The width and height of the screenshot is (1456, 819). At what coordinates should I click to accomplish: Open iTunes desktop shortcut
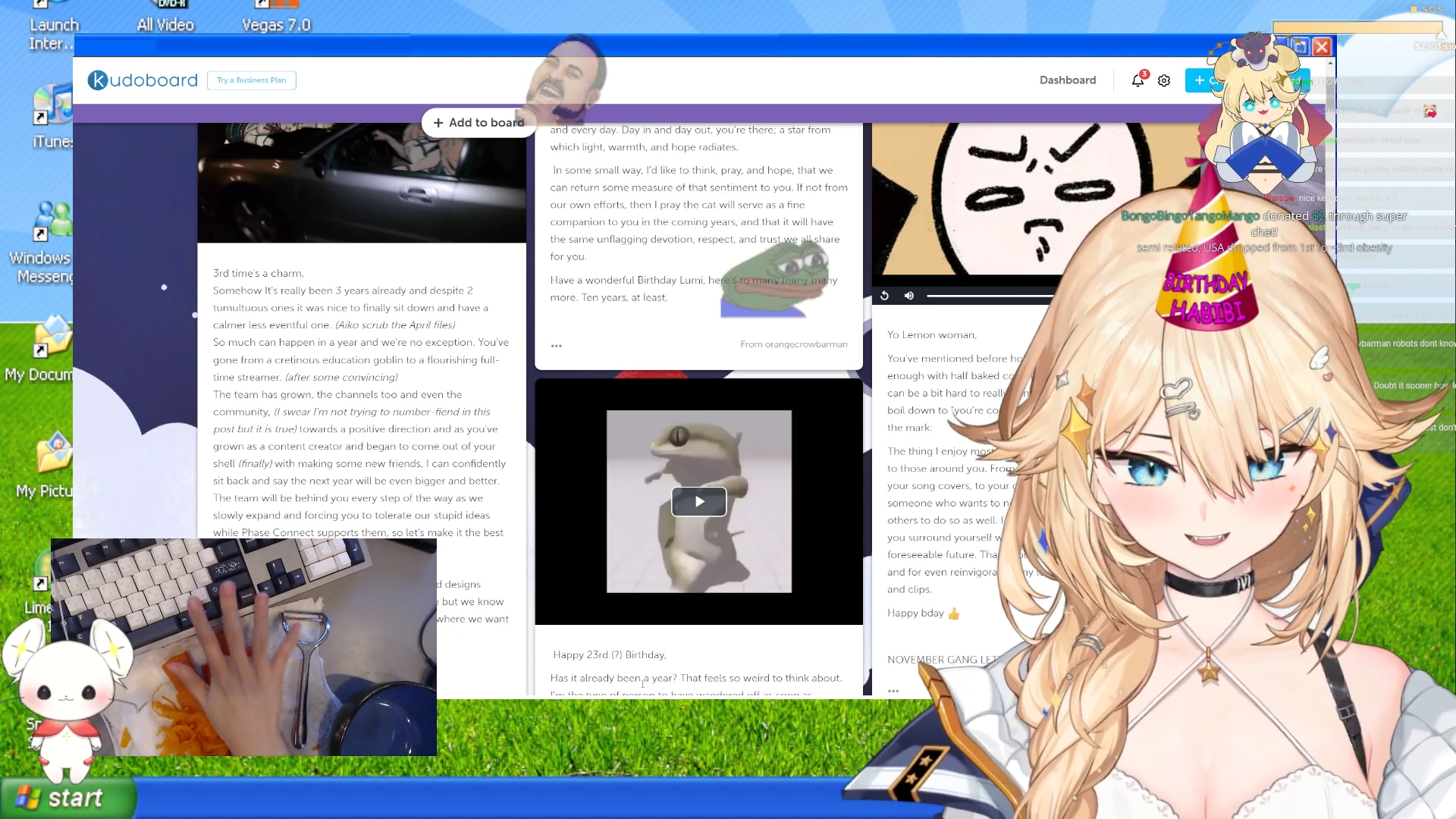[x=52, y=118]
